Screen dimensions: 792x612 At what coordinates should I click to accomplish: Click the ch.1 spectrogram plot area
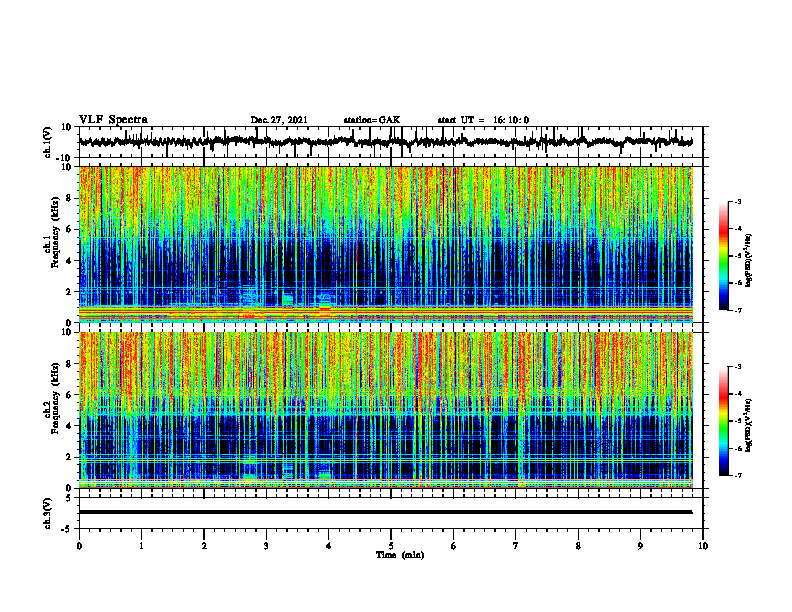(x=386, y=244)
